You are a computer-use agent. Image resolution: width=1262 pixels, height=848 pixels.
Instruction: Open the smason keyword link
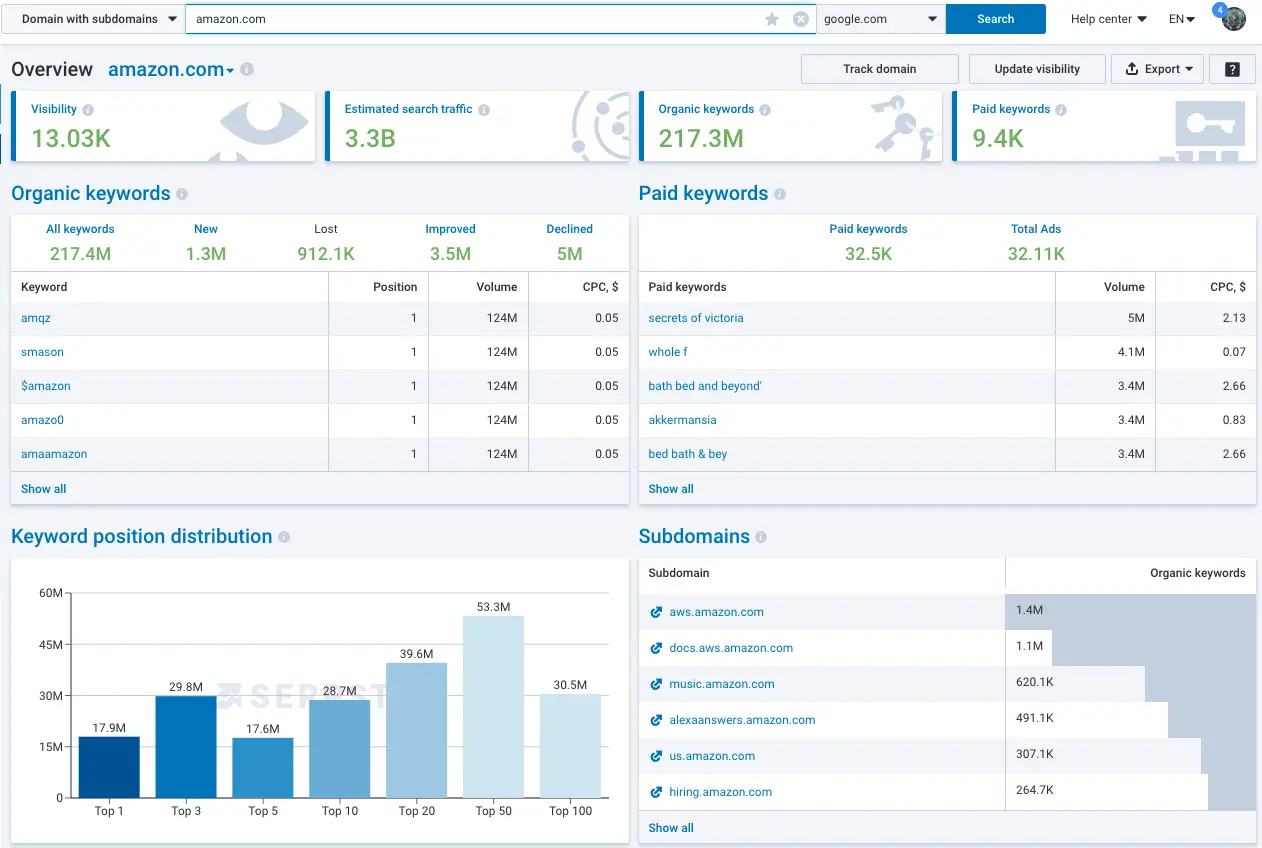click(x=42, y=352)
